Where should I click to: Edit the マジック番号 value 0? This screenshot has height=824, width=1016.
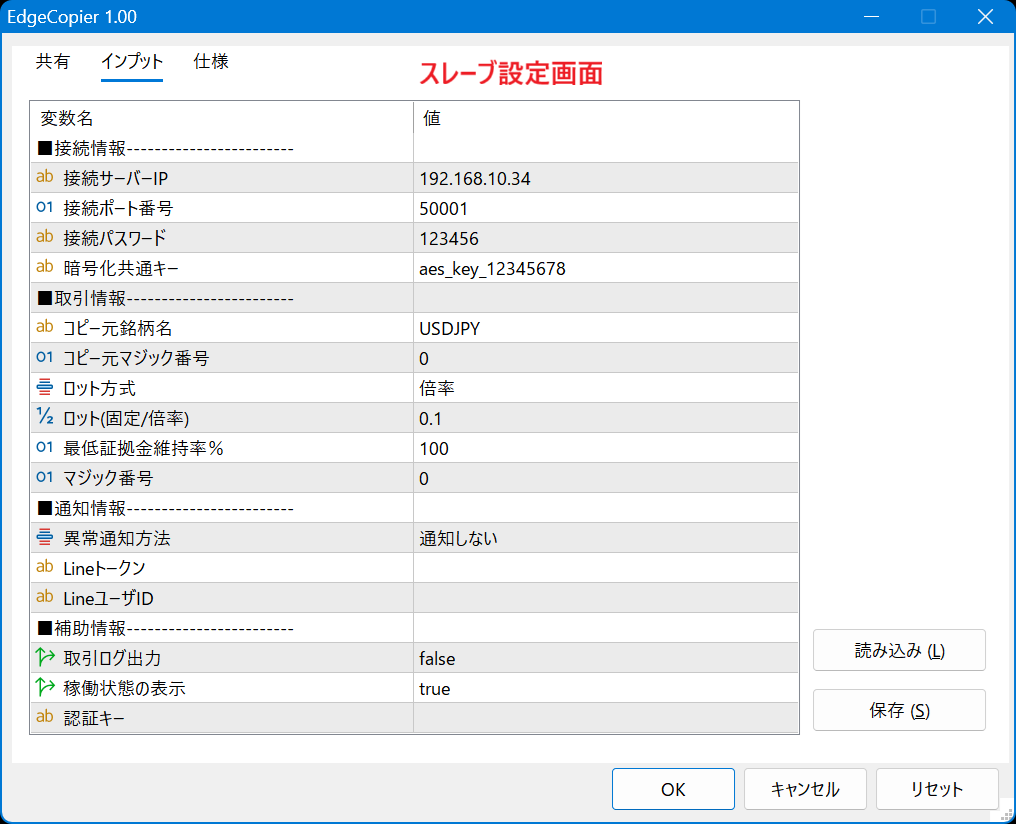[606, 478]
